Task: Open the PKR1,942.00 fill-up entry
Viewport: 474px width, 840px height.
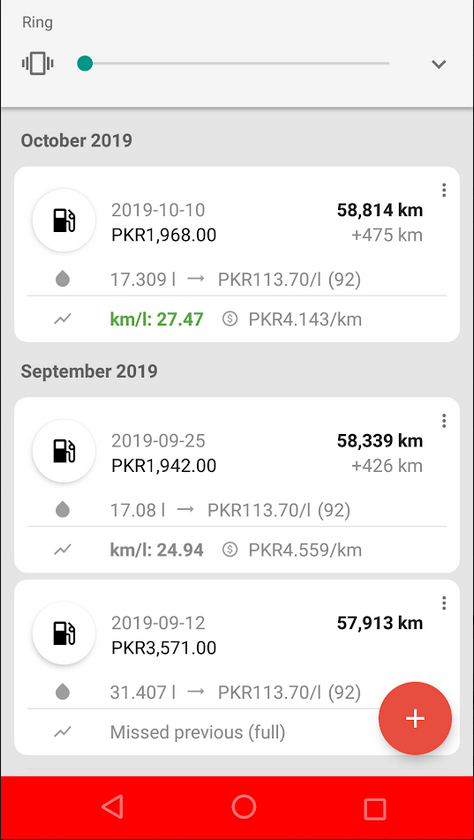Action: [237, 485]
